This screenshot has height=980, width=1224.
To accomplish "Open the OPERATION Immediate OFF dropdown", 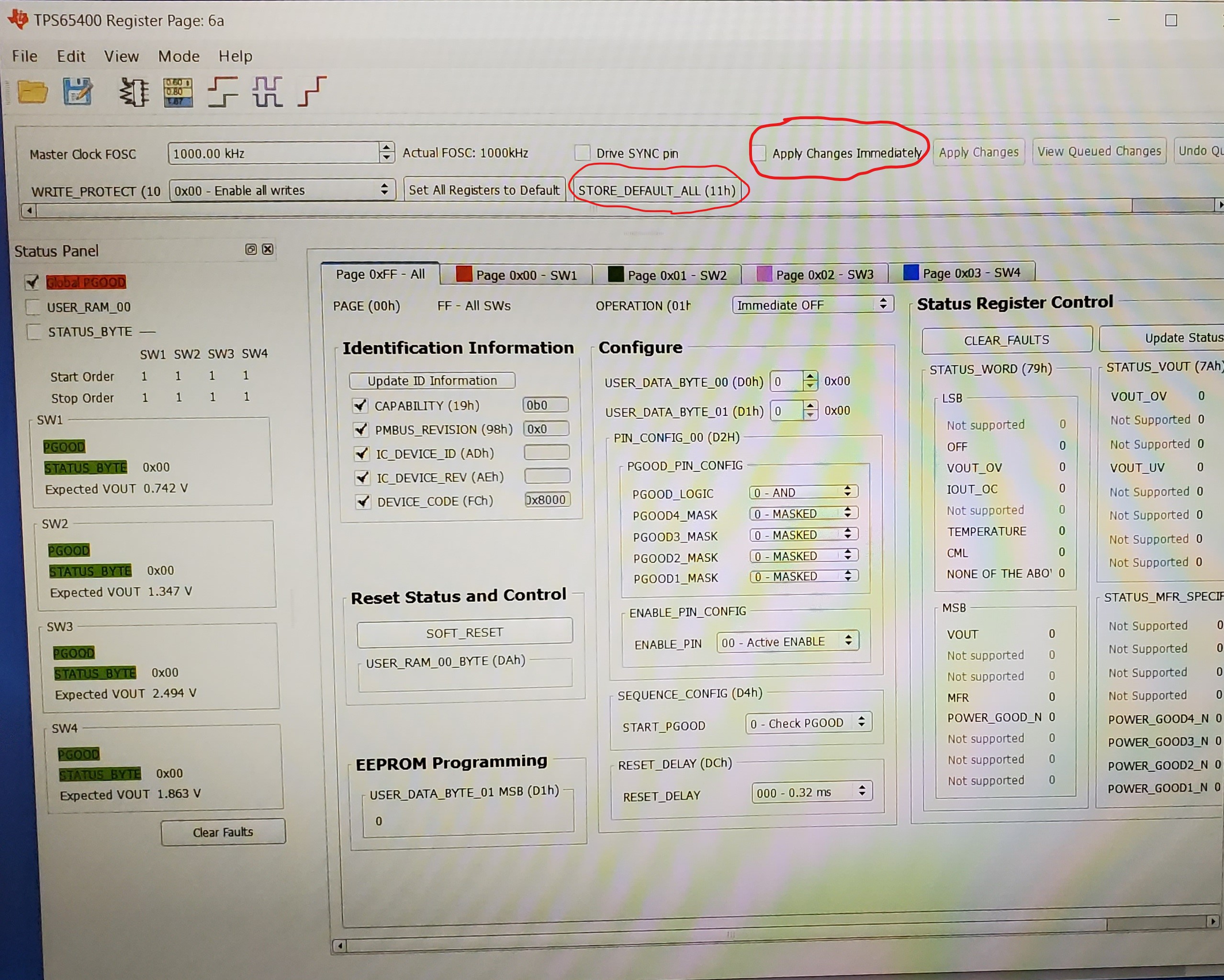I will click(x=812, y=304).
